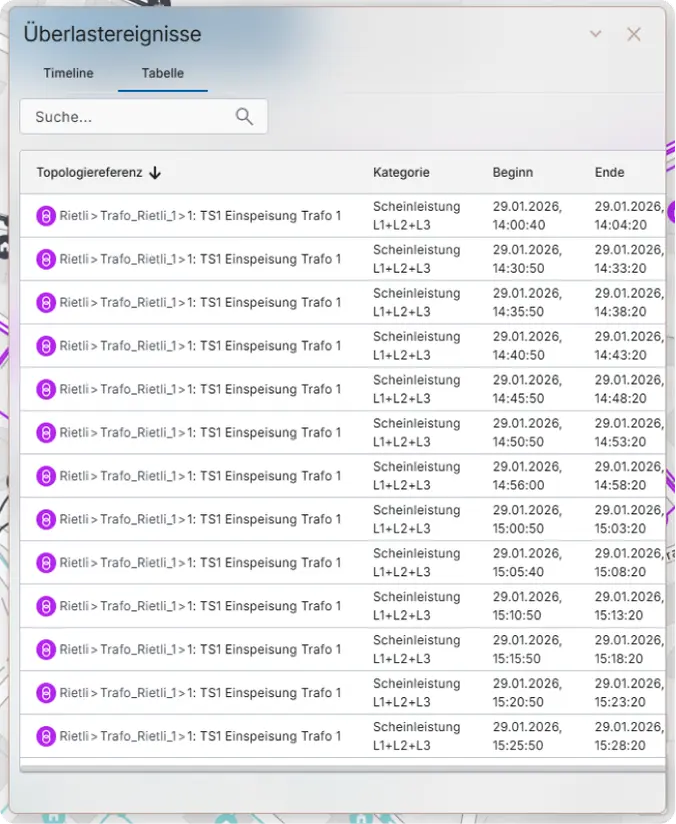
Task: Switch to the Timeline tab
Action: (68, 73)
